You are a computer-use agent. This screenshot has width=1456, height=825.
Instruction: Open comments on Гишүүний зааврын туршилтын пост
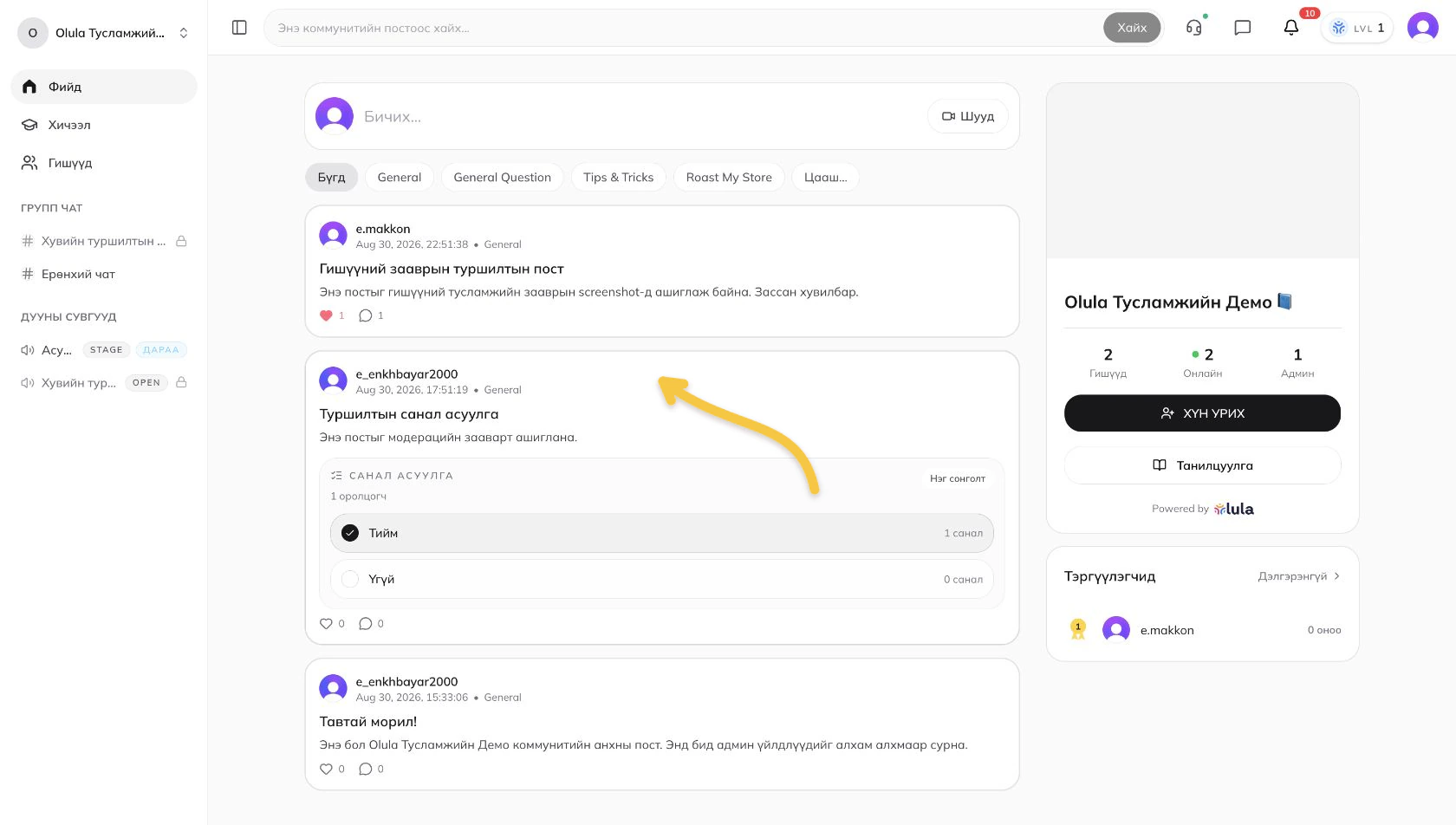pyautogui.click(x=366, y=315)
